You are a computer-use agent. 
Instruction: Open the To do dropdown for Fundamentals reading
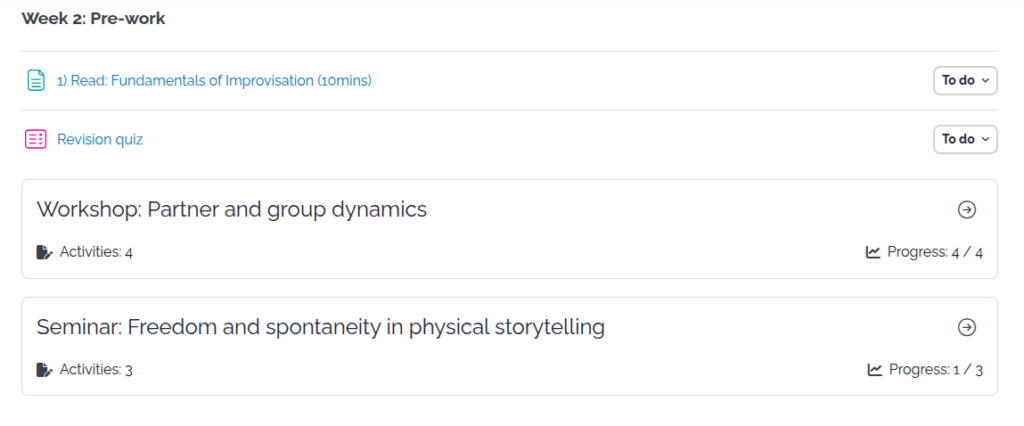click(x=964, y=81)
